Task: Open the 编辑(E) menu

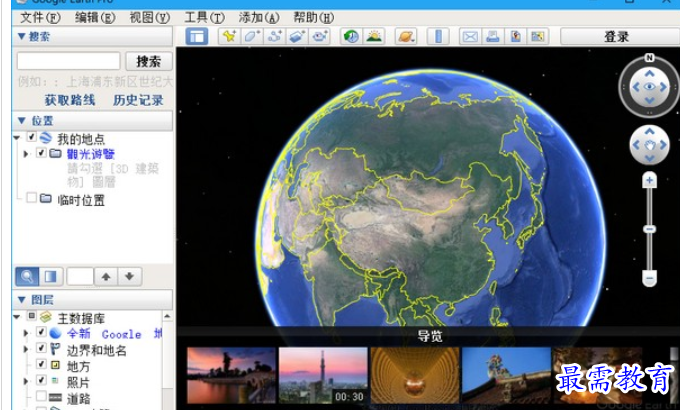Action: pyautogui.click(x=95, y=17)
